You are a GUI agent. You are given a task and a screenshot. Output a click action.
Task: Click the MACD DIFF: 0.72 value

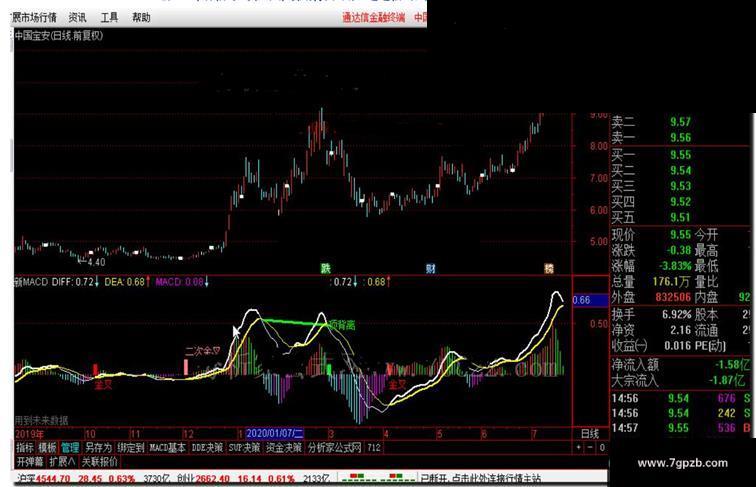click(72, 282)
